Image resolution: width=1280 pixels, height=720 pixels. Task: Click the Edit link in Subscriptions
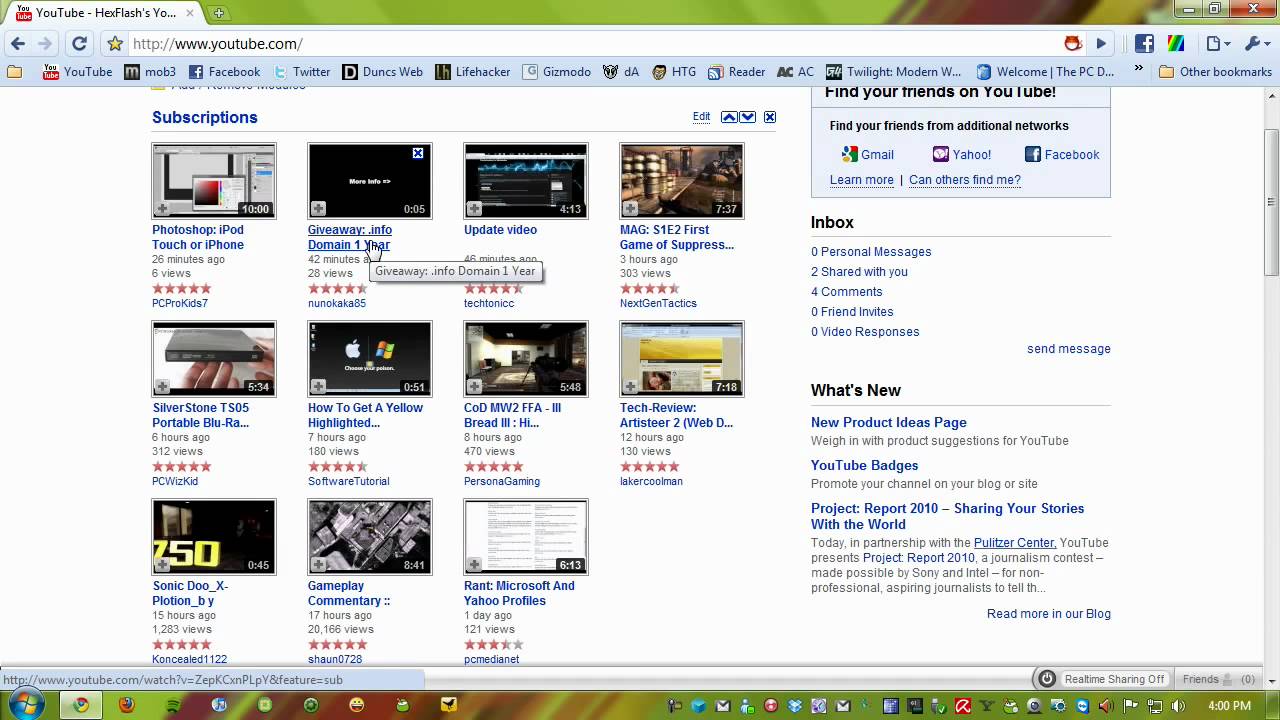click(701, 117)
